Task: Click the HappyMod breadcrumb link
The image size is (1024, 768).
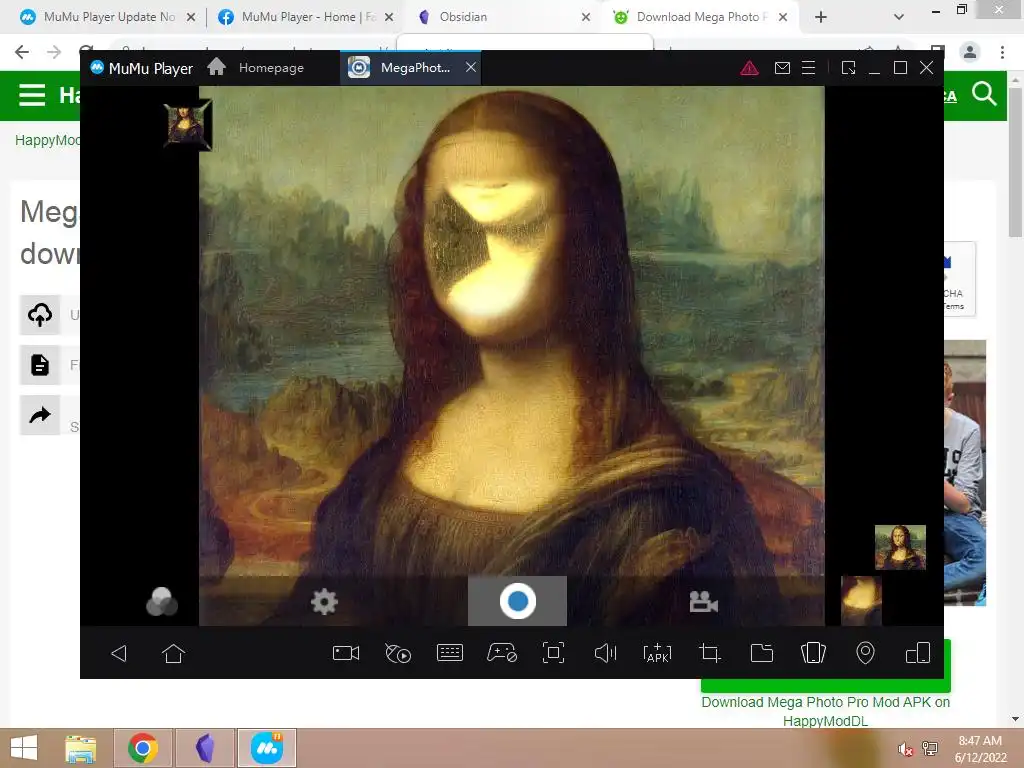Action: click(47, 140)
